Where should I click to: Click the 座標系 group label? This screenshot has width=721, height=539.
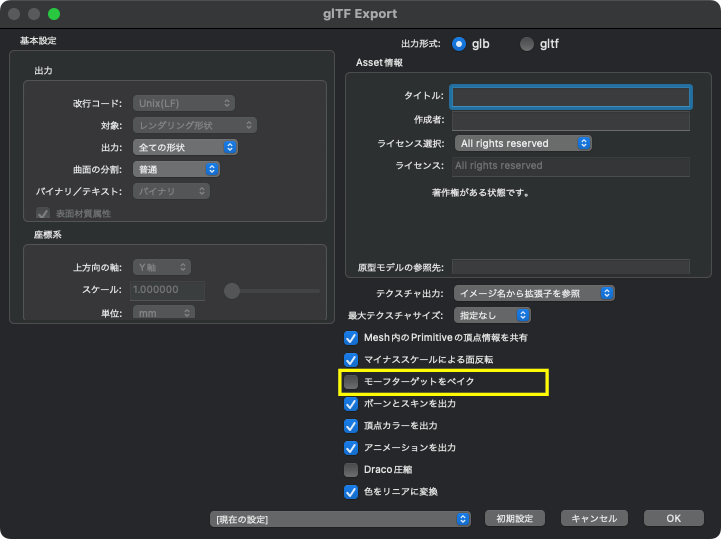click(47, 235)
